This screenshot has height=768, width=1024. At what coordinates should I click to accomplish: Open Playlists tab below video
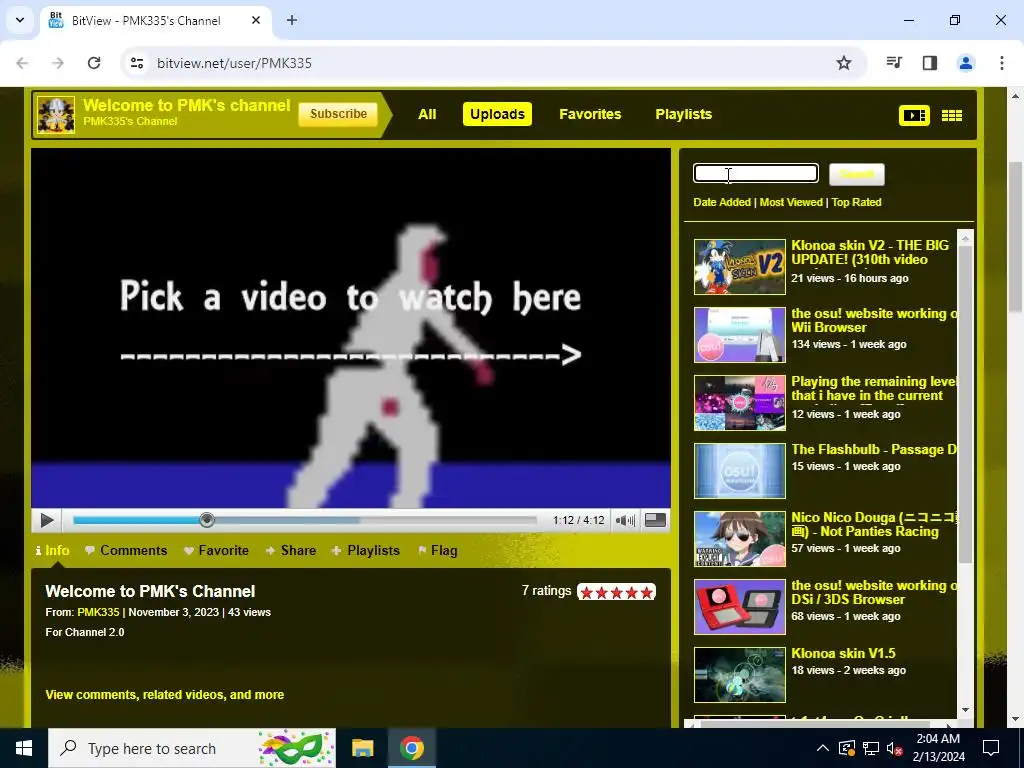pyautogui.click(x=366, y=551)
